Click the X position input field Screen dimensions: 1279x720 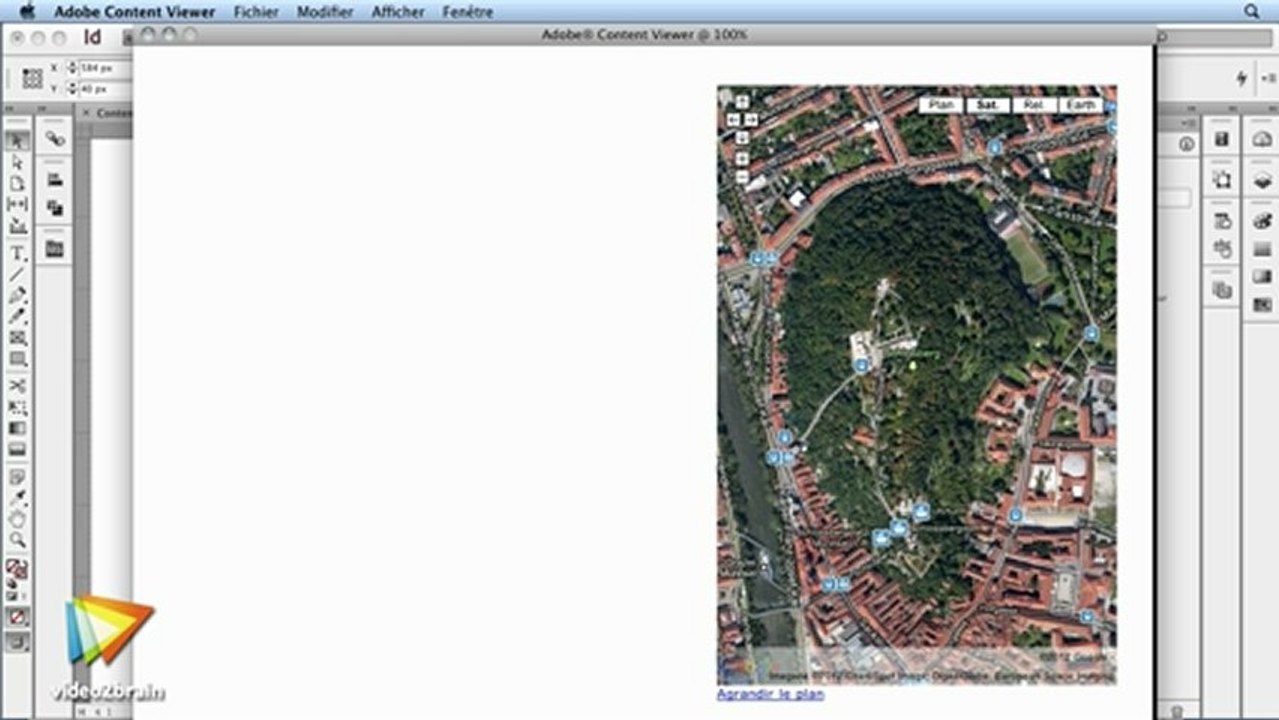click(104, 68)
